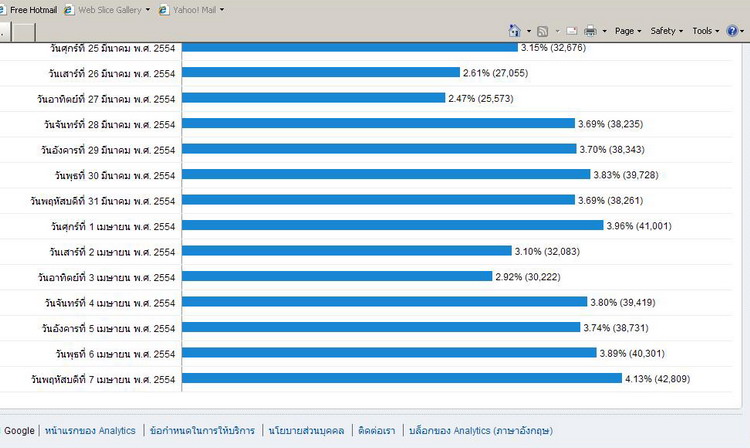Select label วันอังคารที่ 5 เมษายน พ.ศ. 2554
Screen dimensions: 750x448
(109, 328)
